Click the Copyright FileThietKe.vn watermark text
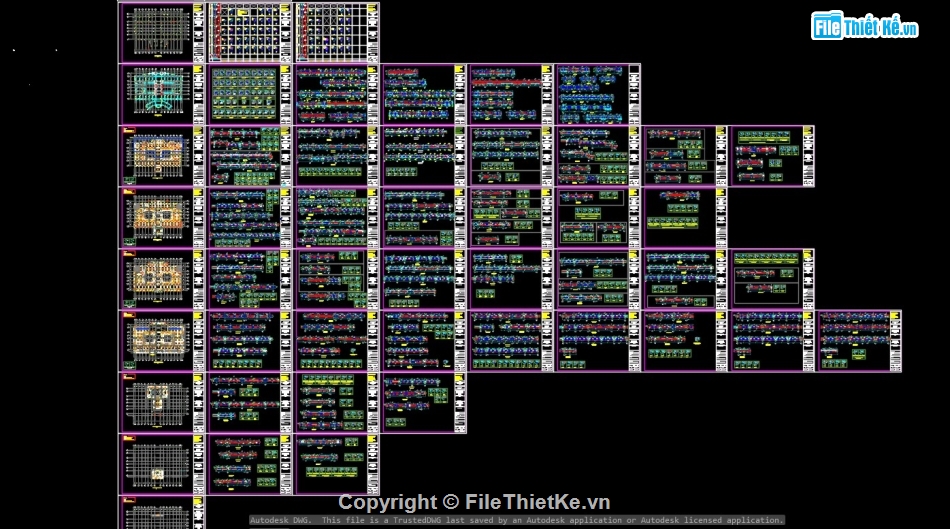 (x=474, y=502)
